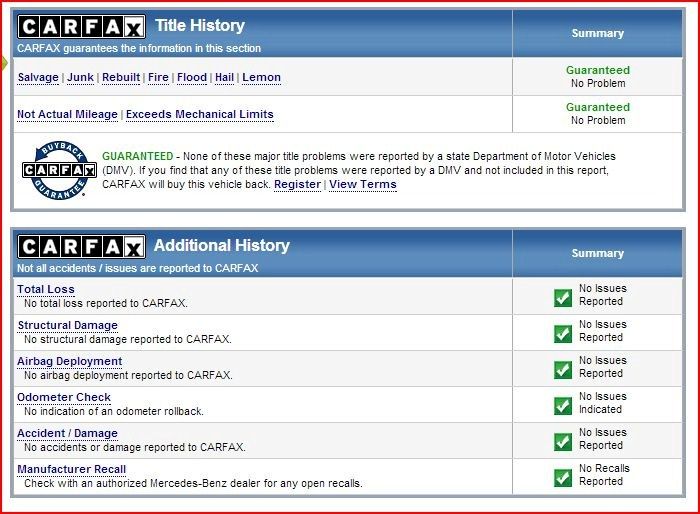Click 'No structural damage reported to CARFAX.'
The width and height of the screenshot is (700, 514).
pyautogui.click(x=128, y=339)
